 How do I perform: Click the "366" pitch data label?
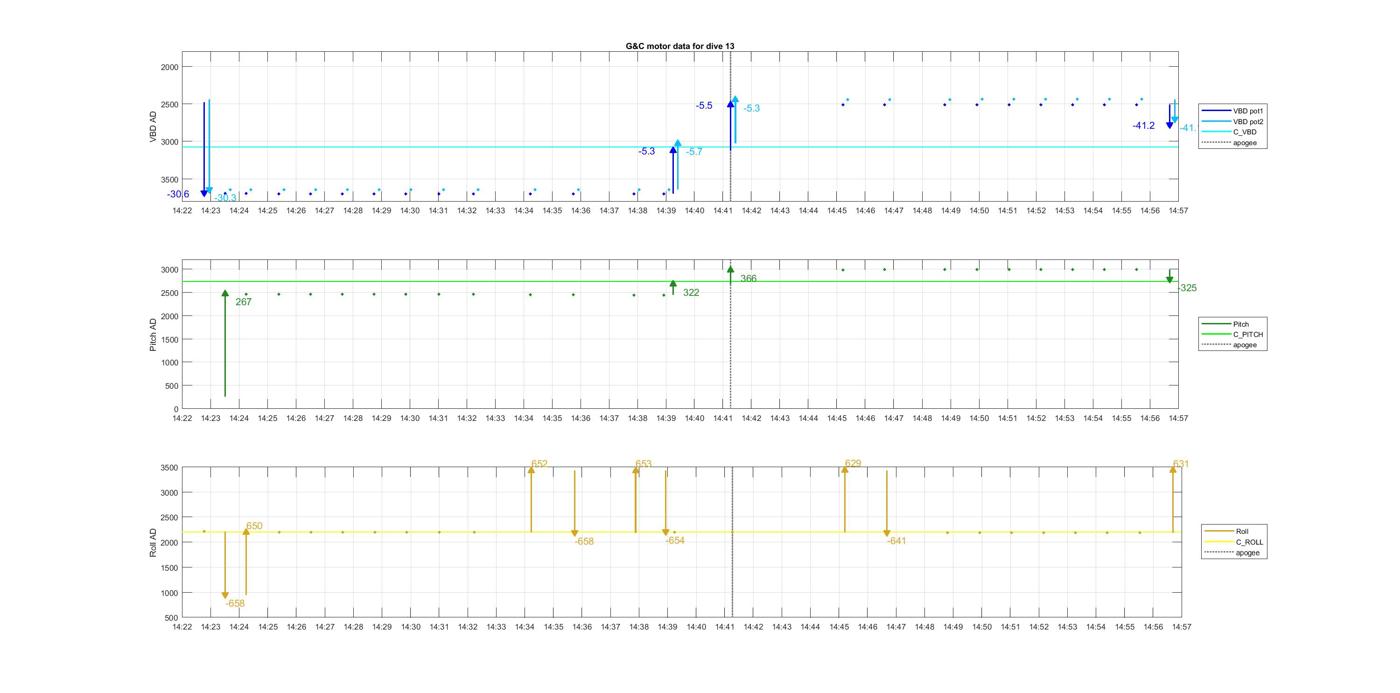(748, 278)
